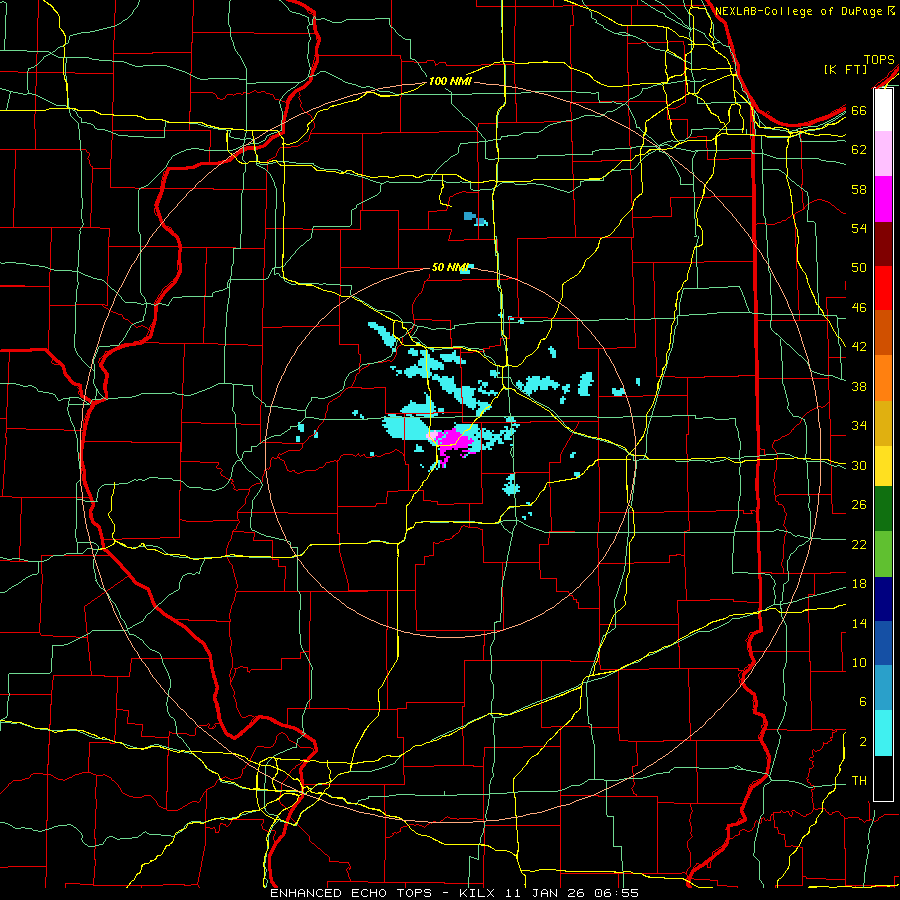The width and height of the screenshot is (900, 900).
Task: Click the "[K FT]" units label
Action: [845, 69]
